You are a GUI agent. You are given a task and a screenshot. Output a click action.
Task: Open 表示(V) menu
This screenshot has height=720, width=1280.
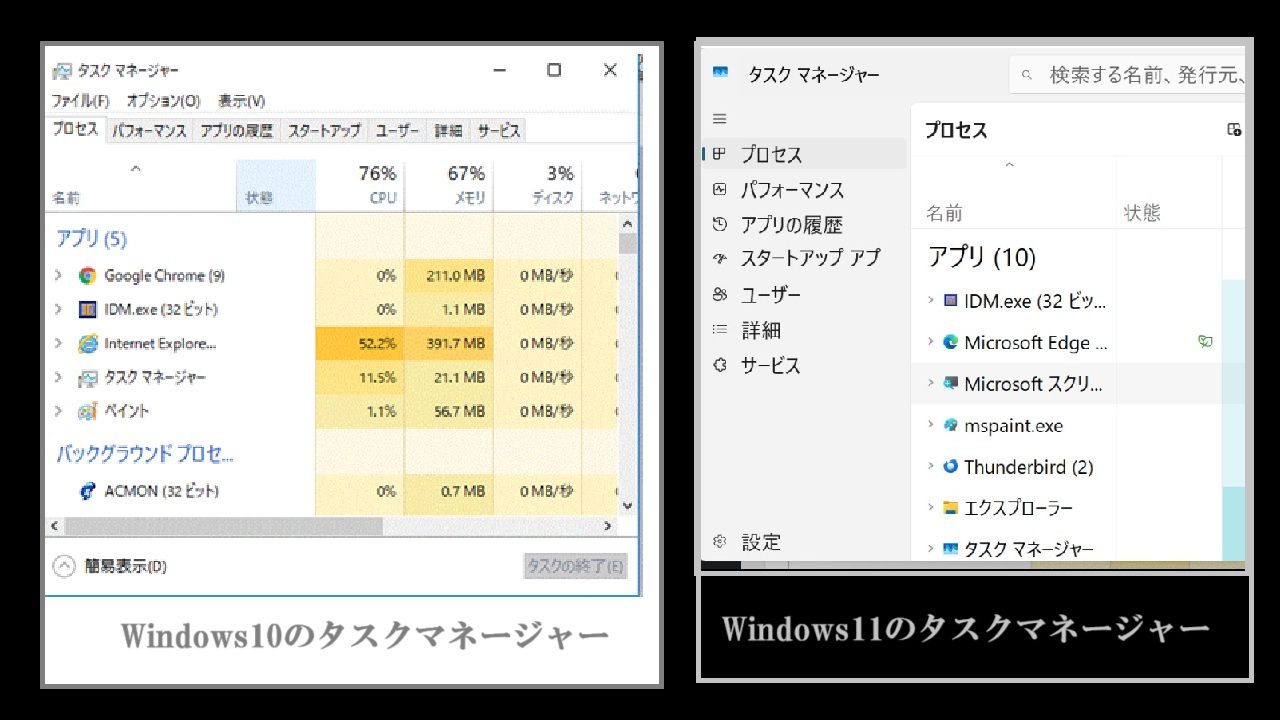pos(242,101)
